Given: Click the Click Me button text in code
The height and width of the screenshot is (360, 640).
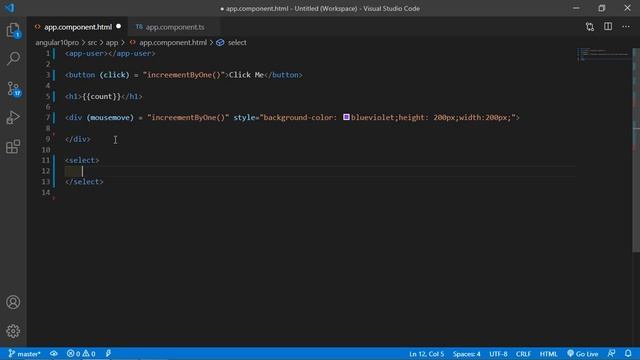Looking at the screenshot, I should tap(246, 75).
